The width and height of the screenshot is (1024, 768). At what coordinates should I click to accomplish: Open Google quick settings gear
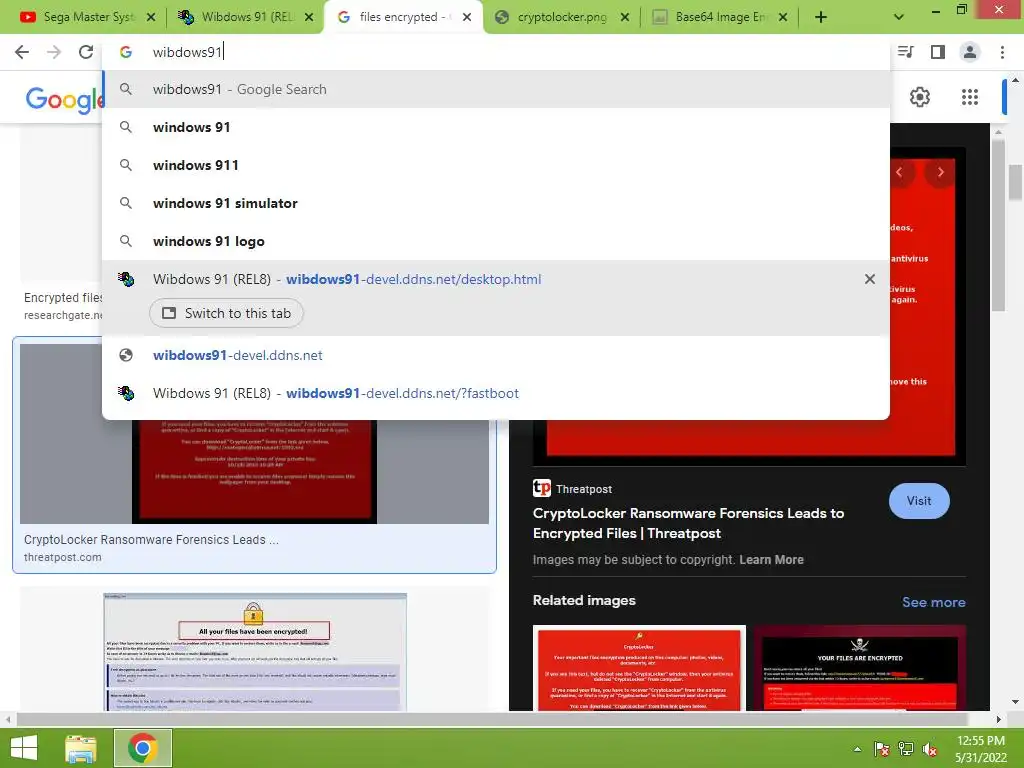920,97
